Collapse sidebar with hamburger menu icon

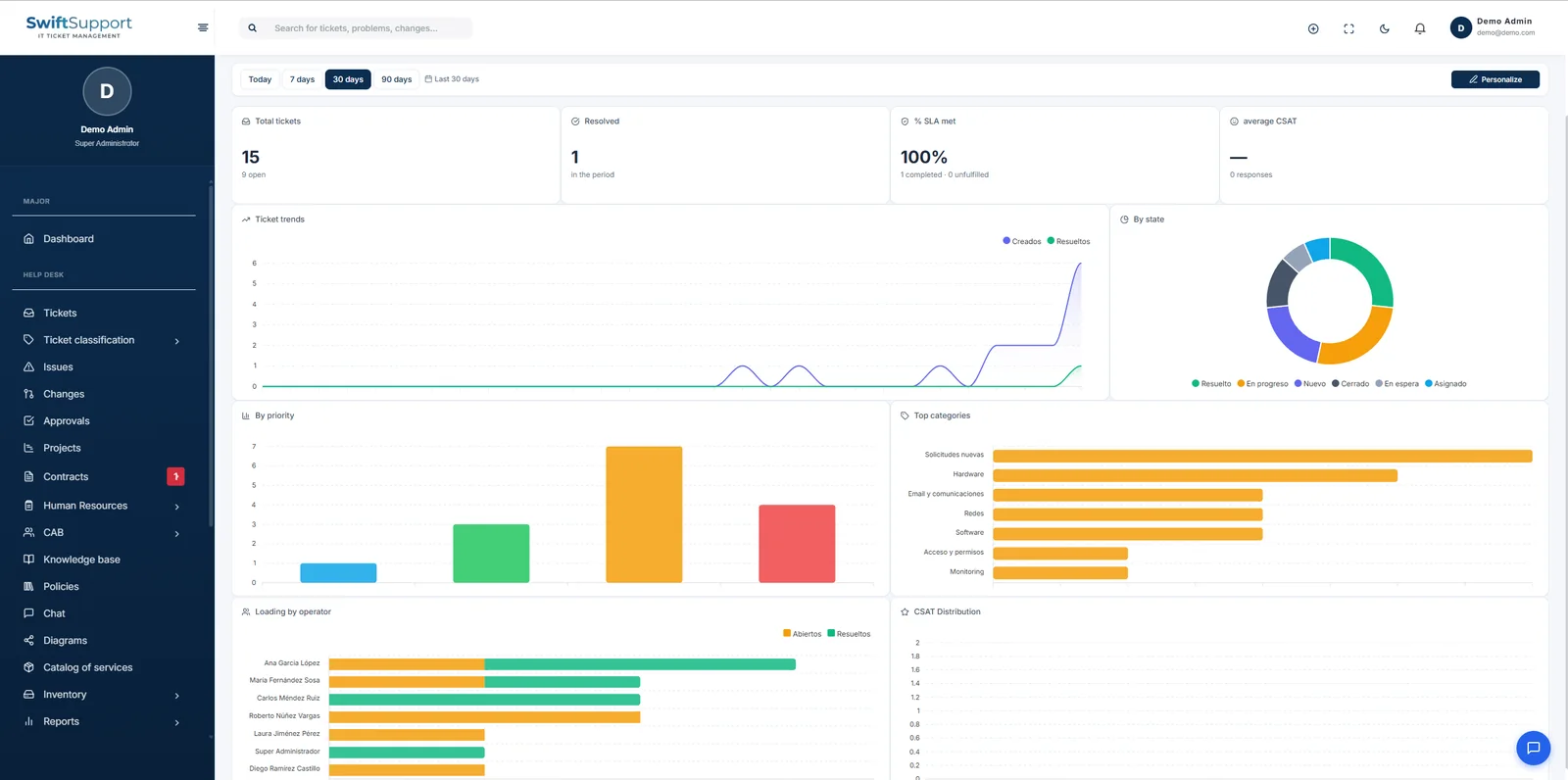(203, 27)
